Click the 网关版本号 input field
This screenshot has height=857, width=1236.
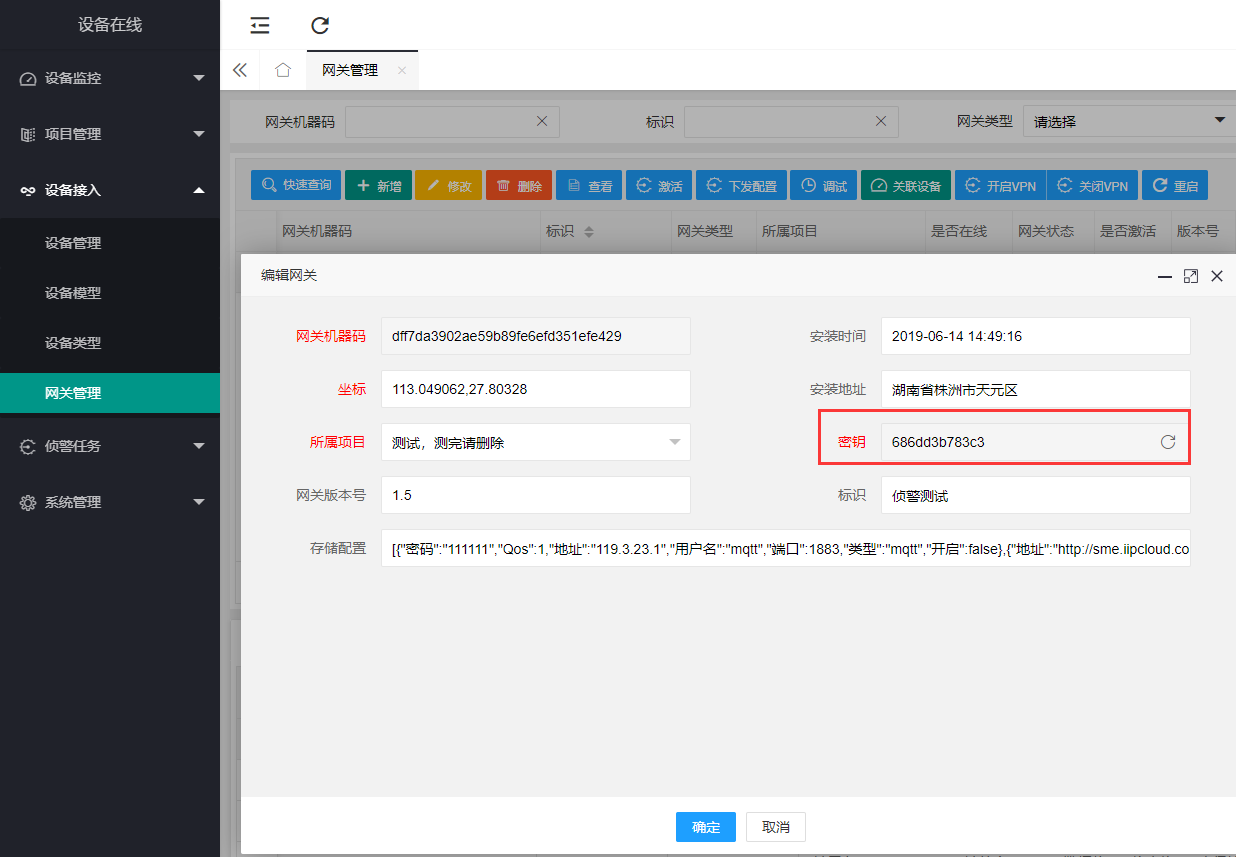(535, 495)
